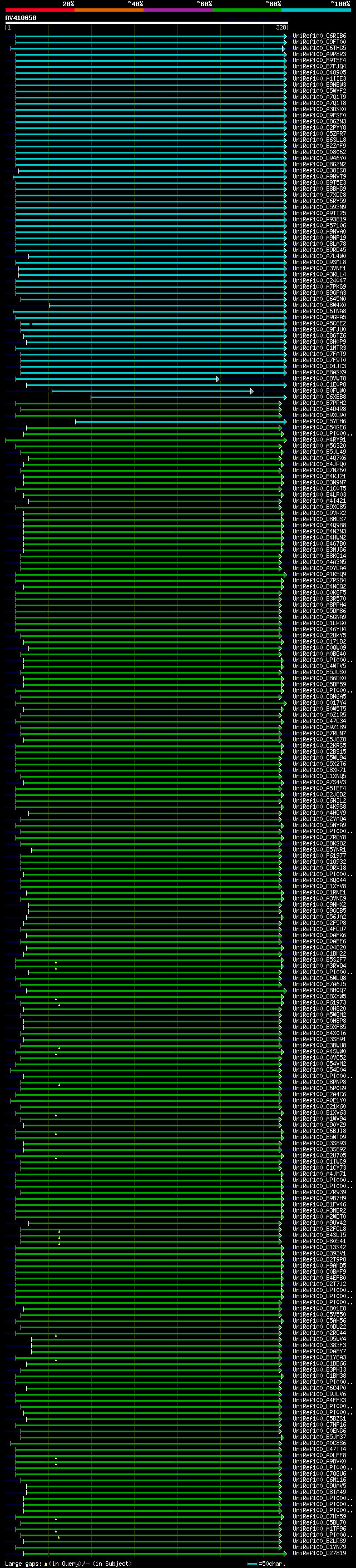Image resolution: width=356 pixels, height=1568 pixels.
Task: Click the UniRef100_A3DSX0 label
Action: point(319,109)
